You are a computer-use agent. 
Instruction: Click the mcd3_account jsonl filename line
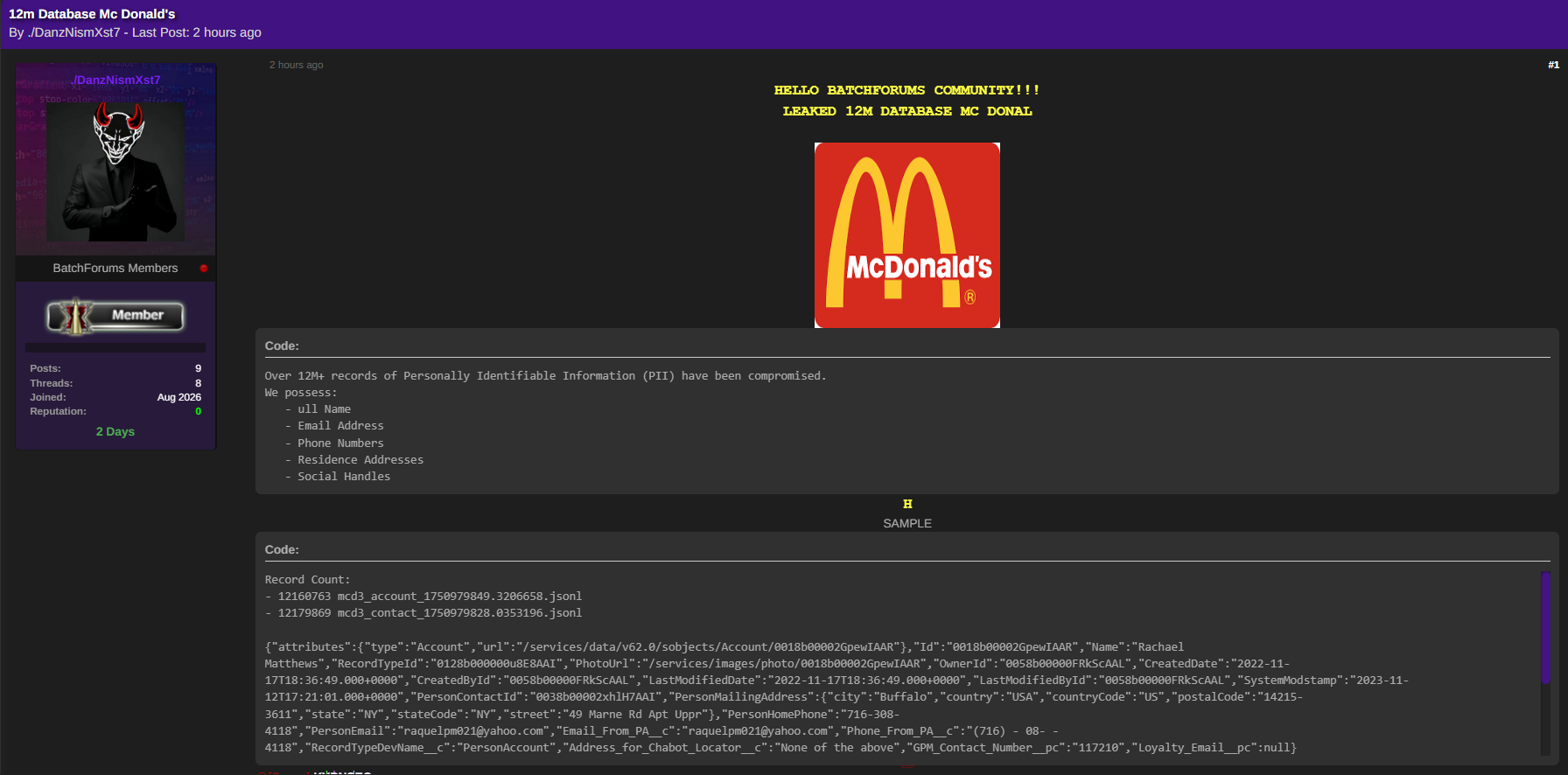423,597
